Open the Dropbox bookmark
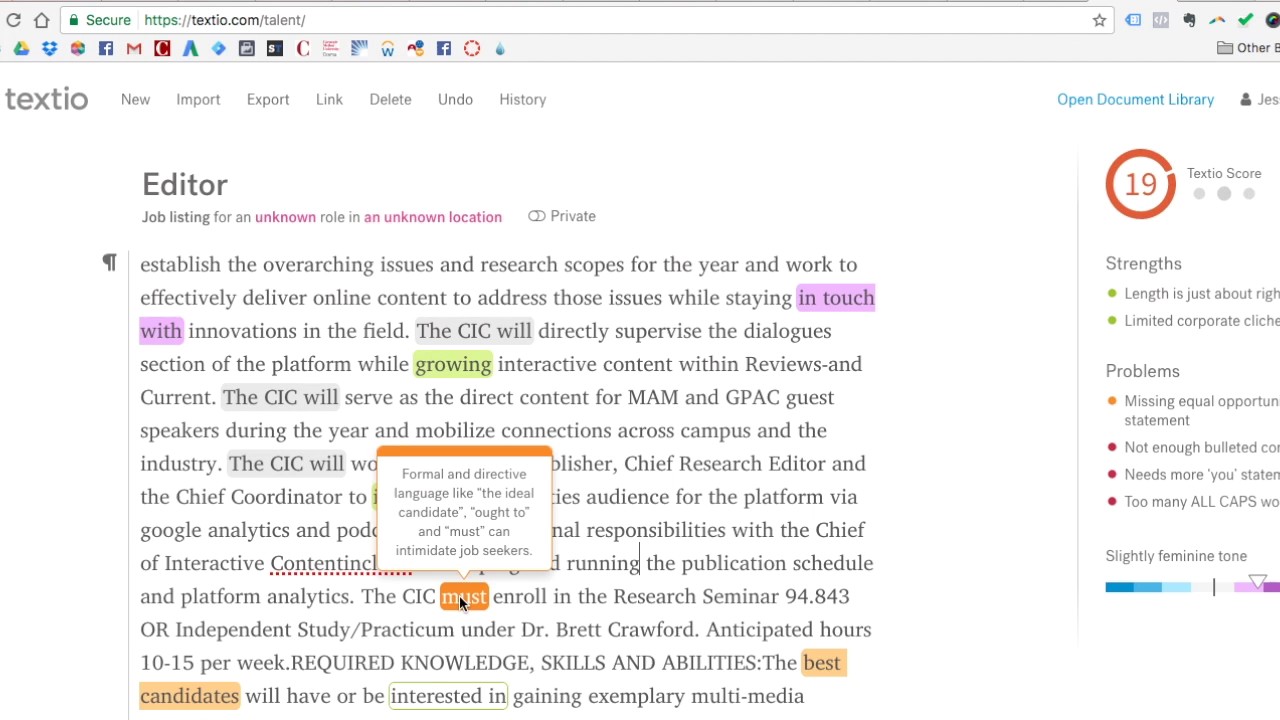This screenshot has height=720, width=1280. [x=49, y=48]
